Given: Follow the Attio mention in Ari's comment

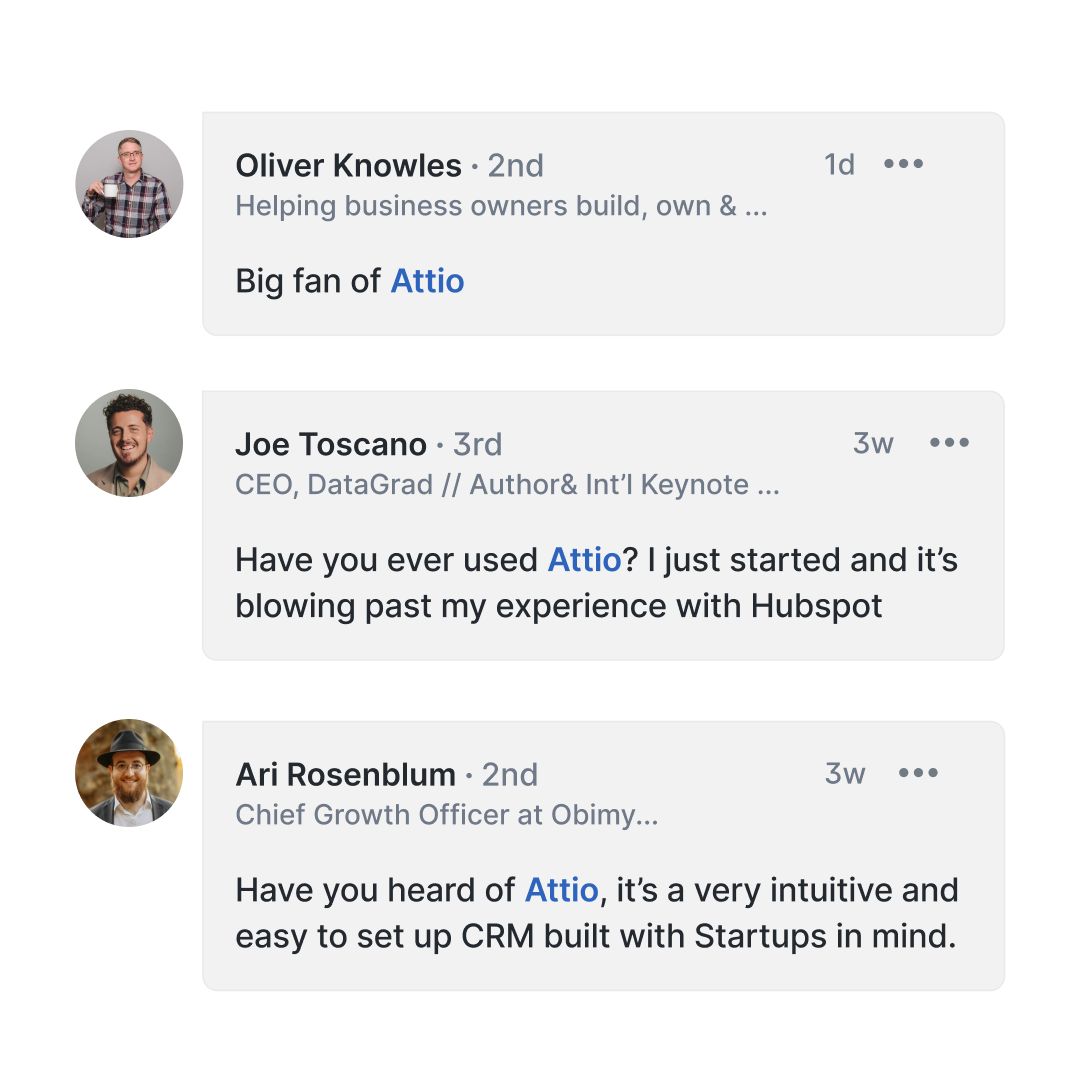Looking at the screenshot, I should [x=561, y=890].
